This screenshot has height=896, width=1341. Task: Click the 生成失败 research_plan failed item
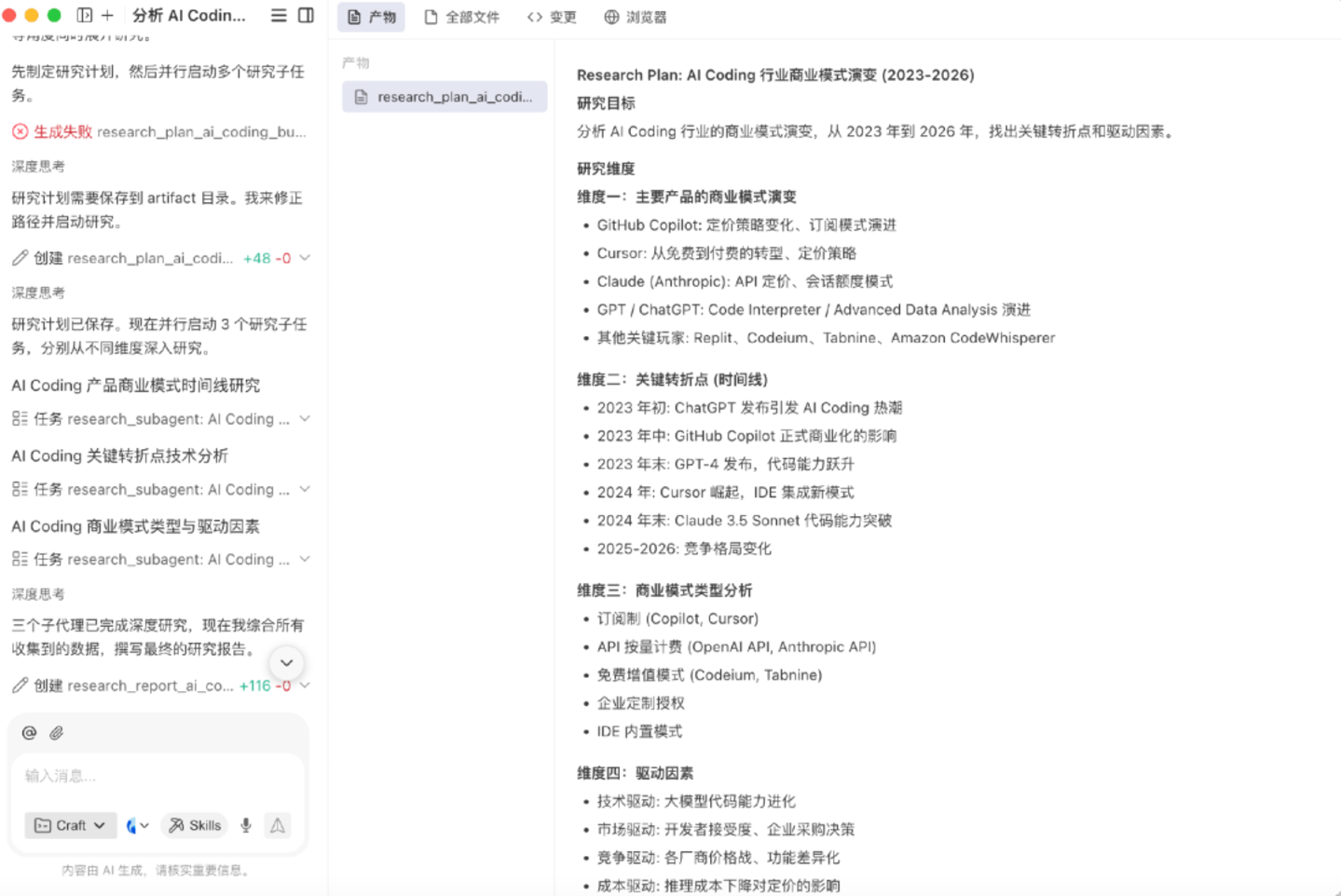(158, 132)
